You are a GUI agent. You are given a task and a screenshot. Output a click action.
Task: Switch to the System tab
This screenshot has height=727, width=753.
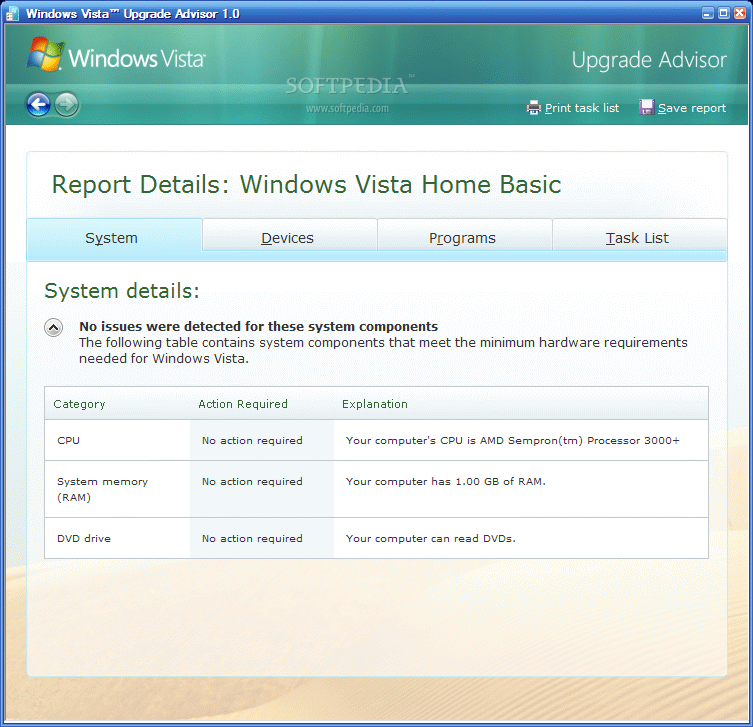click(114, 239)
